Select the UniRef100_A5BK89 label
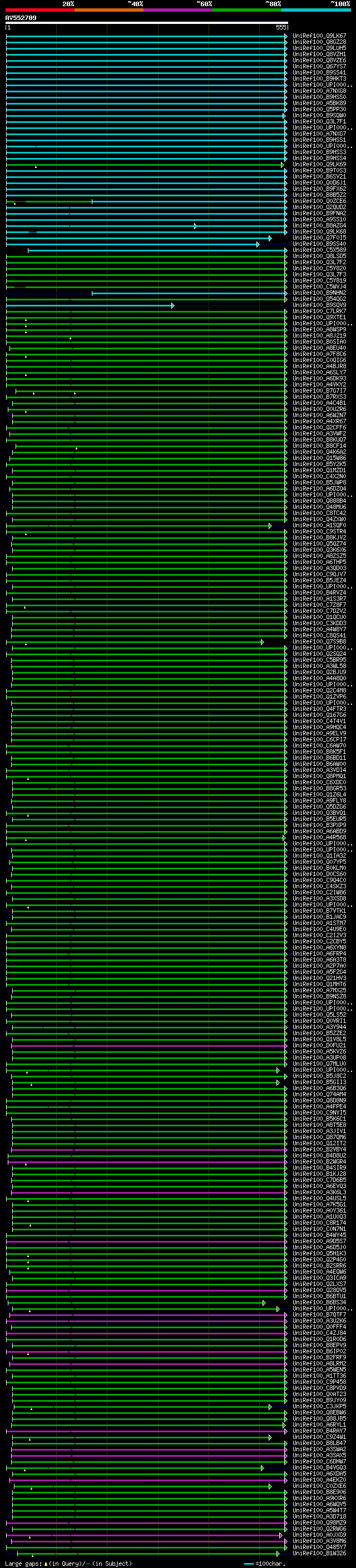This screenshot has height=1568, width=356. [319, 103]
